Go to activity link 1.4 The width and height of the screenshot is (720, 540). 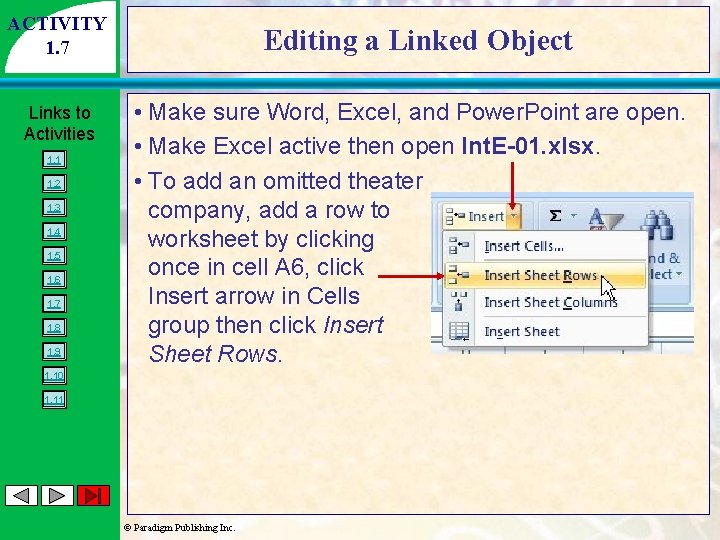coord(54,231)
